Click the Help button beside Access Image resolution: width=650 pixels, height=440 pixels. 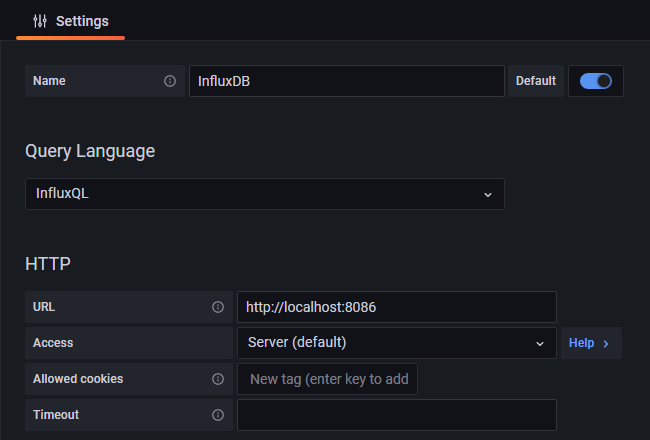591,343
